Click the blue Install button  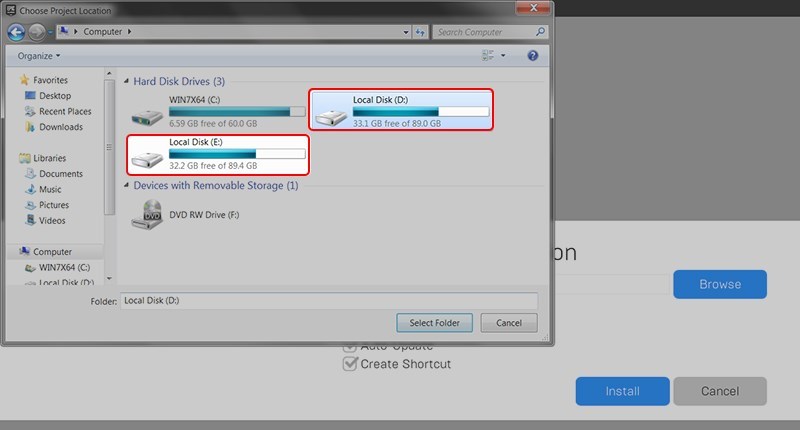622,391
